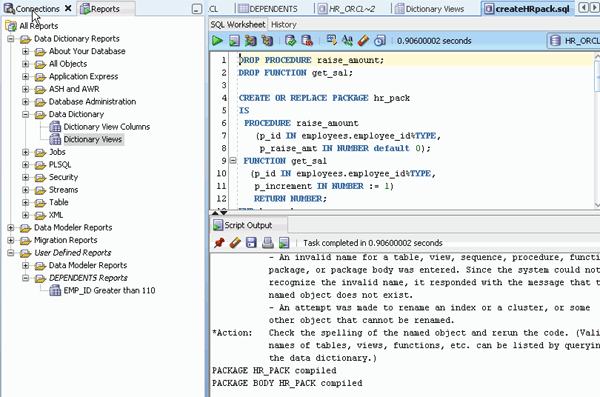
Task: Select the SQL Worksheet tab
Action: [x=238, y=25]
